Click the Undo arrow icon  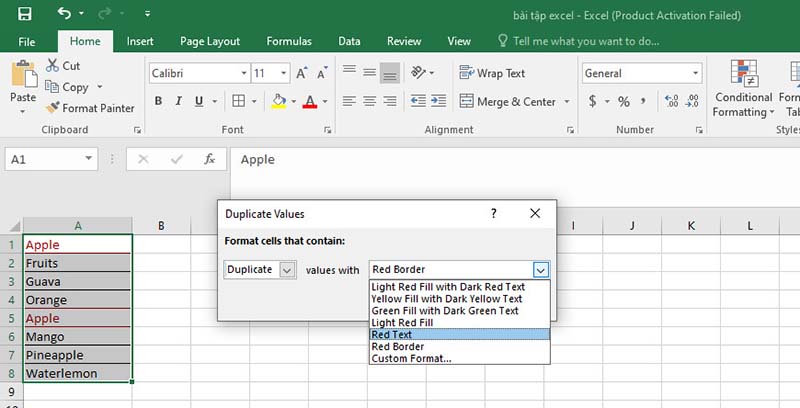(x=64, y=13)
